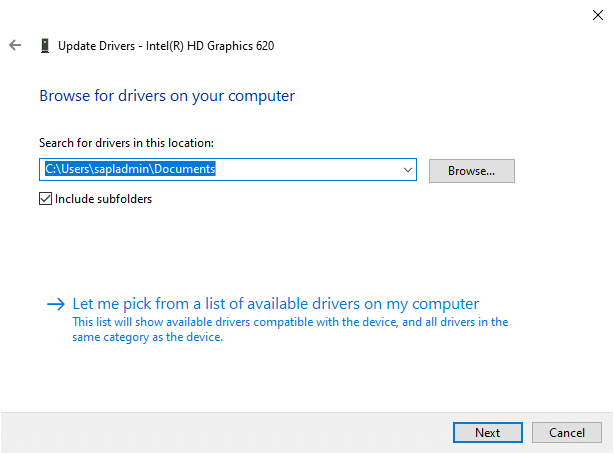Click the device icon beside Update Drivers
The height and width of the screenshot is (454, 614).
click(x=45, y=46)
